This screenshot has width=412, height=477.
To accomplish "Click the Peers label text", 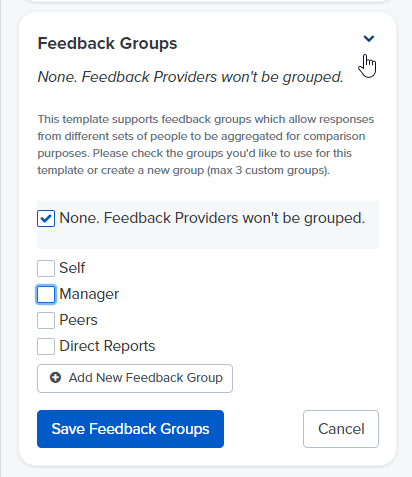I will [78, 320].
